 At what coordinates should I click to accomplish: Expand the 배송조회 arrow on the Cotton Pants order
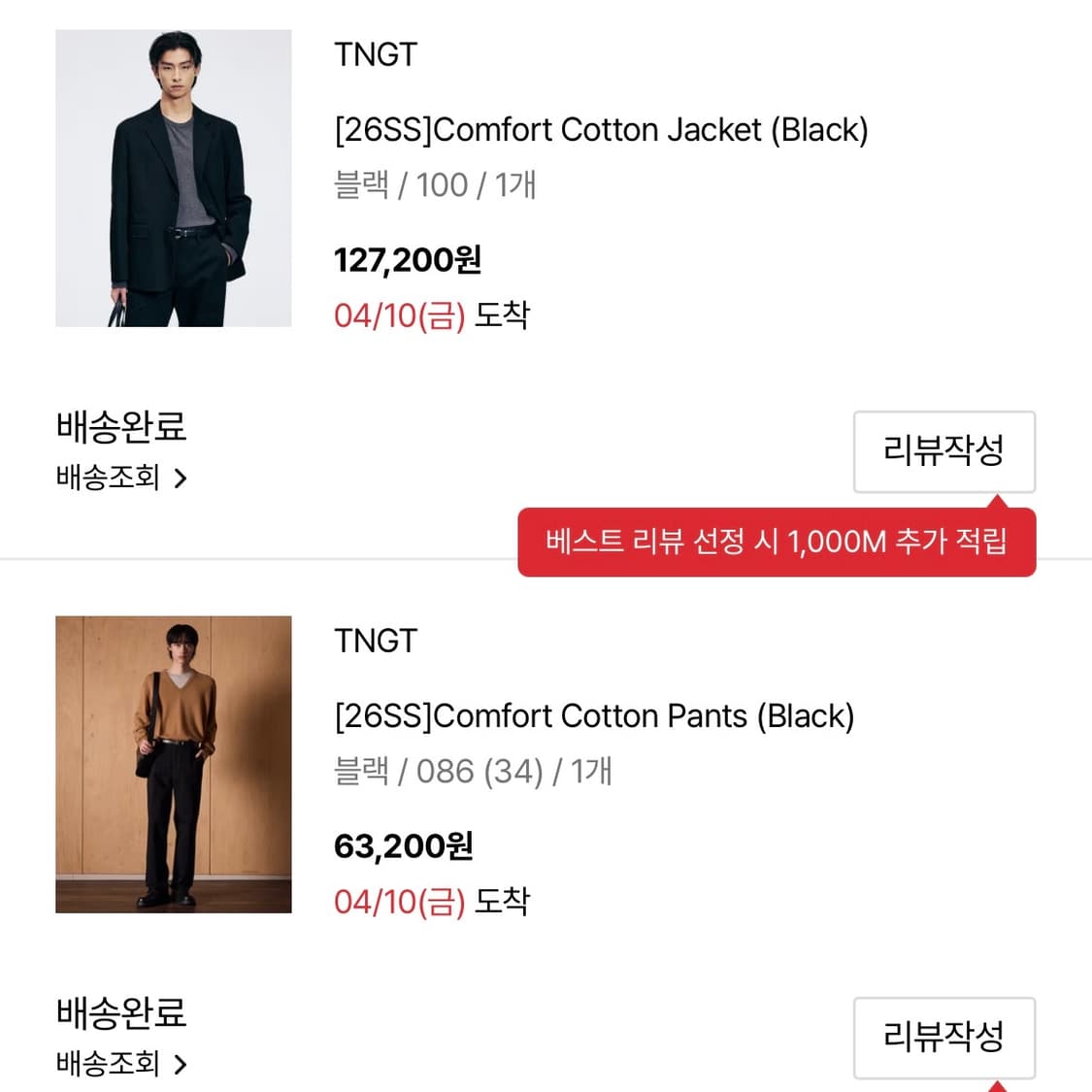click(181, 1064)
